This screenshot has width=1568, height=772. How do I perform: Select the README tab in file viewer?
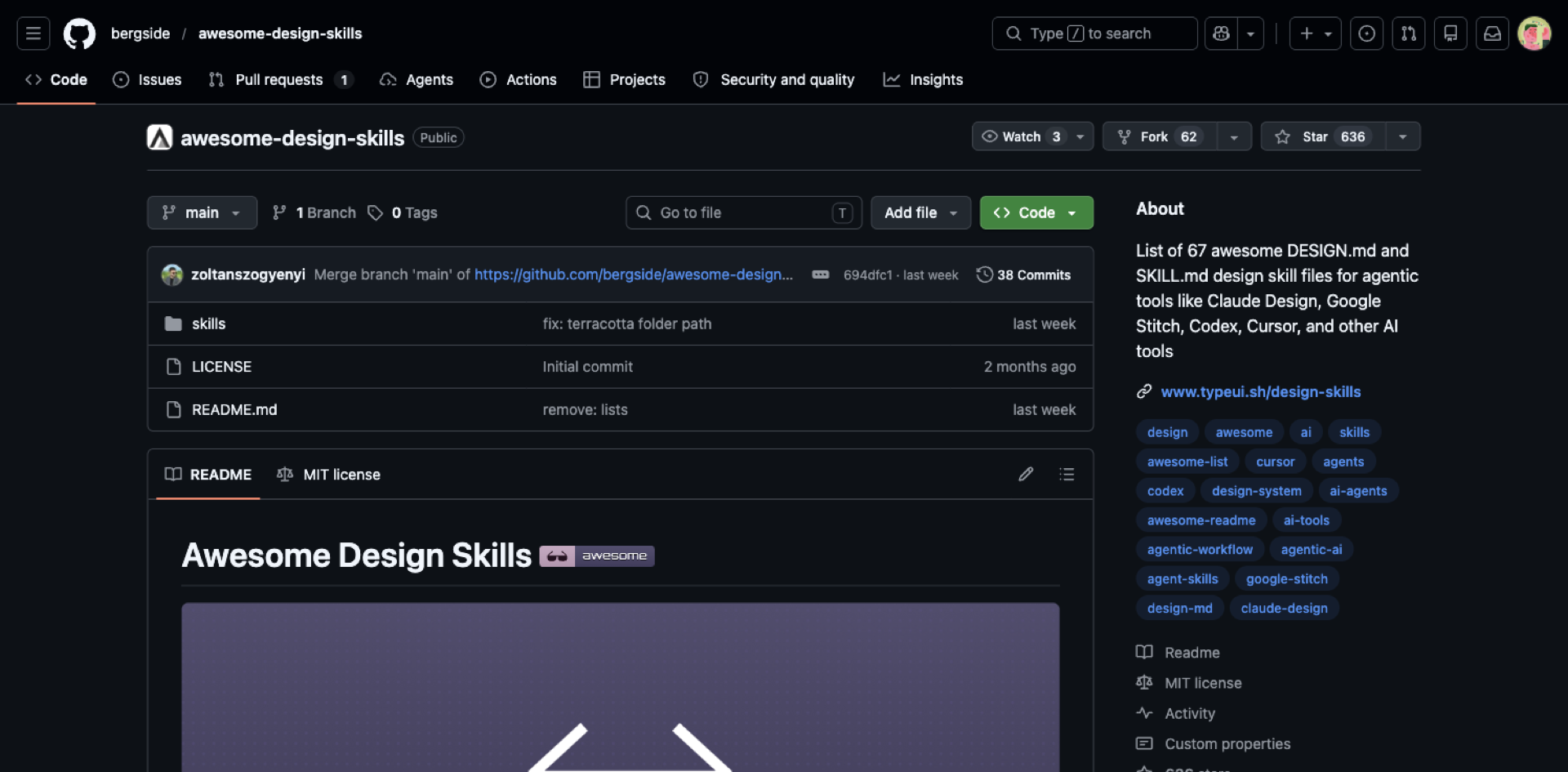[x=208, y=475]
